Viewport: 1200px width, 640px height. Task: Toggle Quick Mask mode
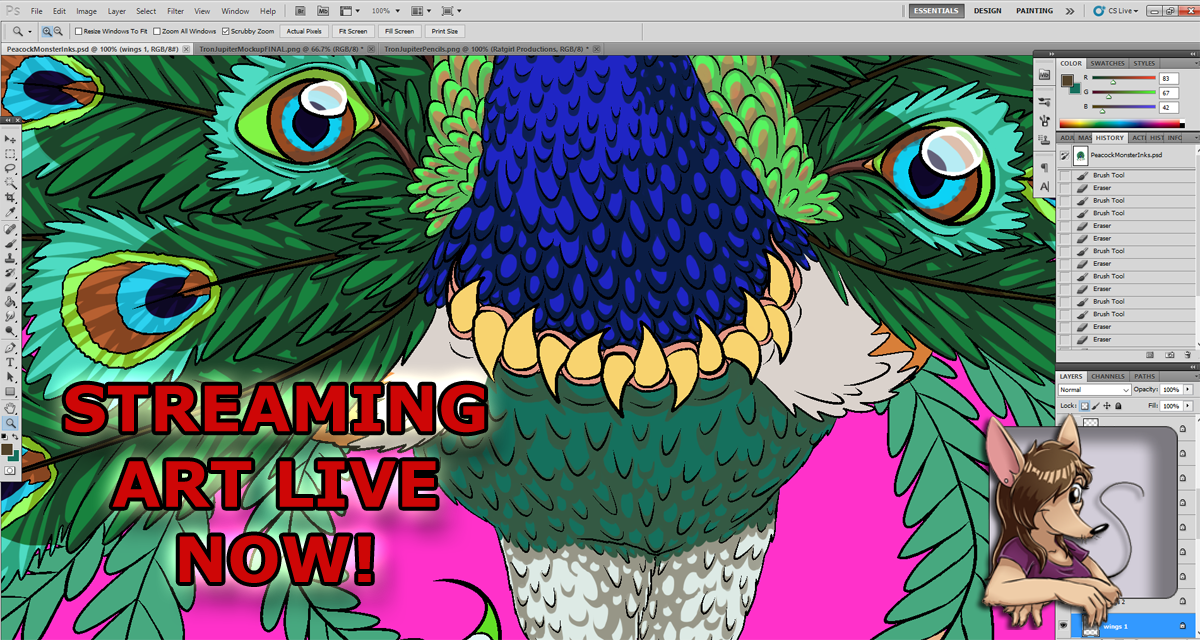click(11, 469)
